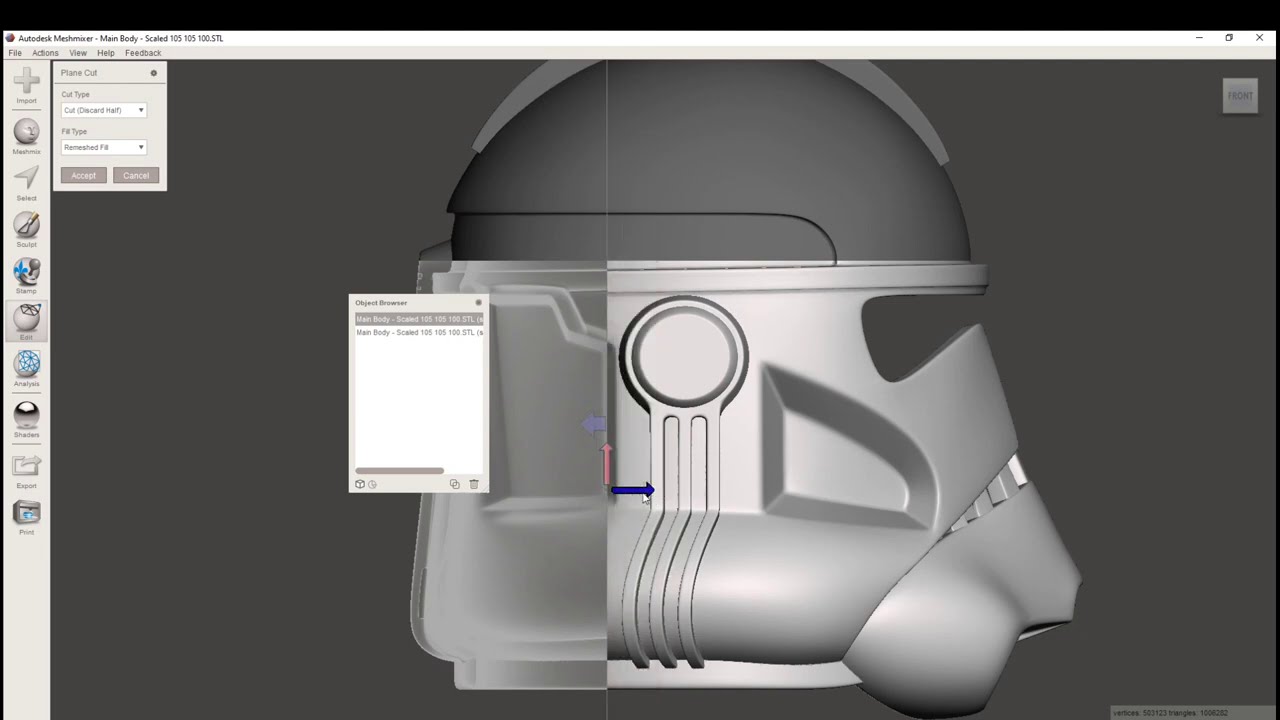
Task: Open the Fill Type dropdown
Action: click(104, 147)
